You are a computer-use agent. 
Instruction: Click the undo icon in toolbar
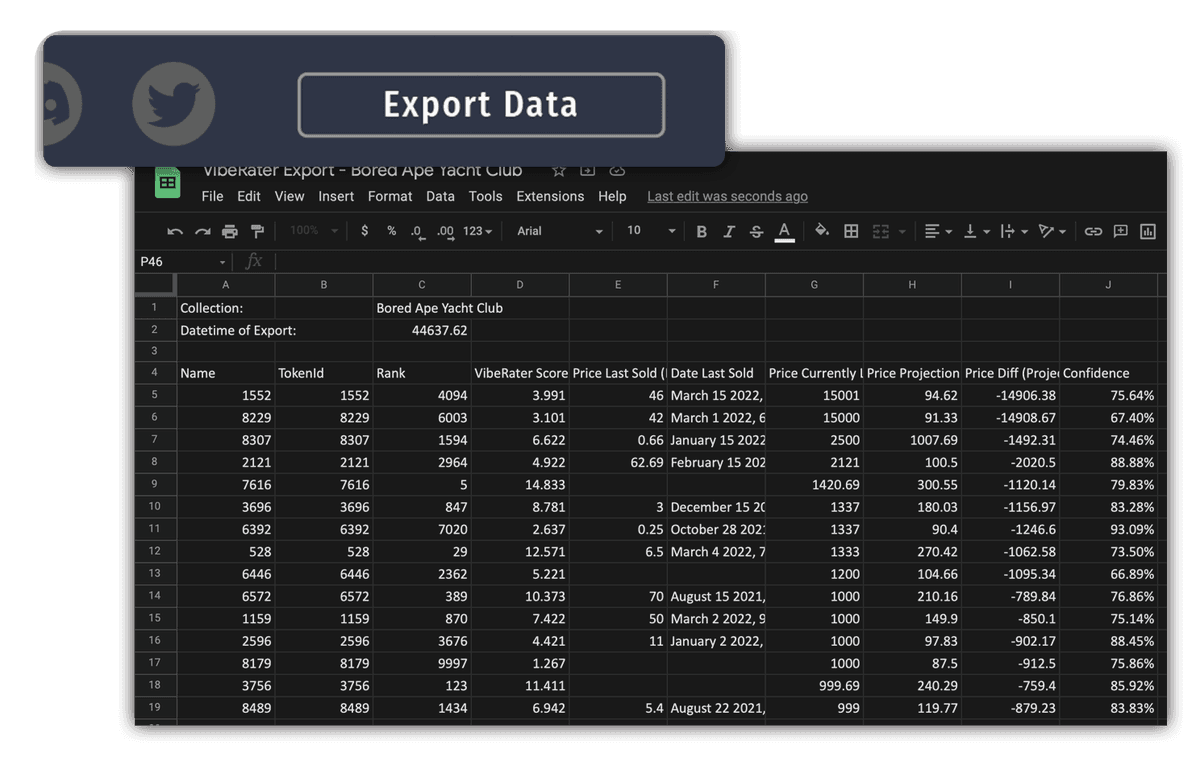[175, 231]
